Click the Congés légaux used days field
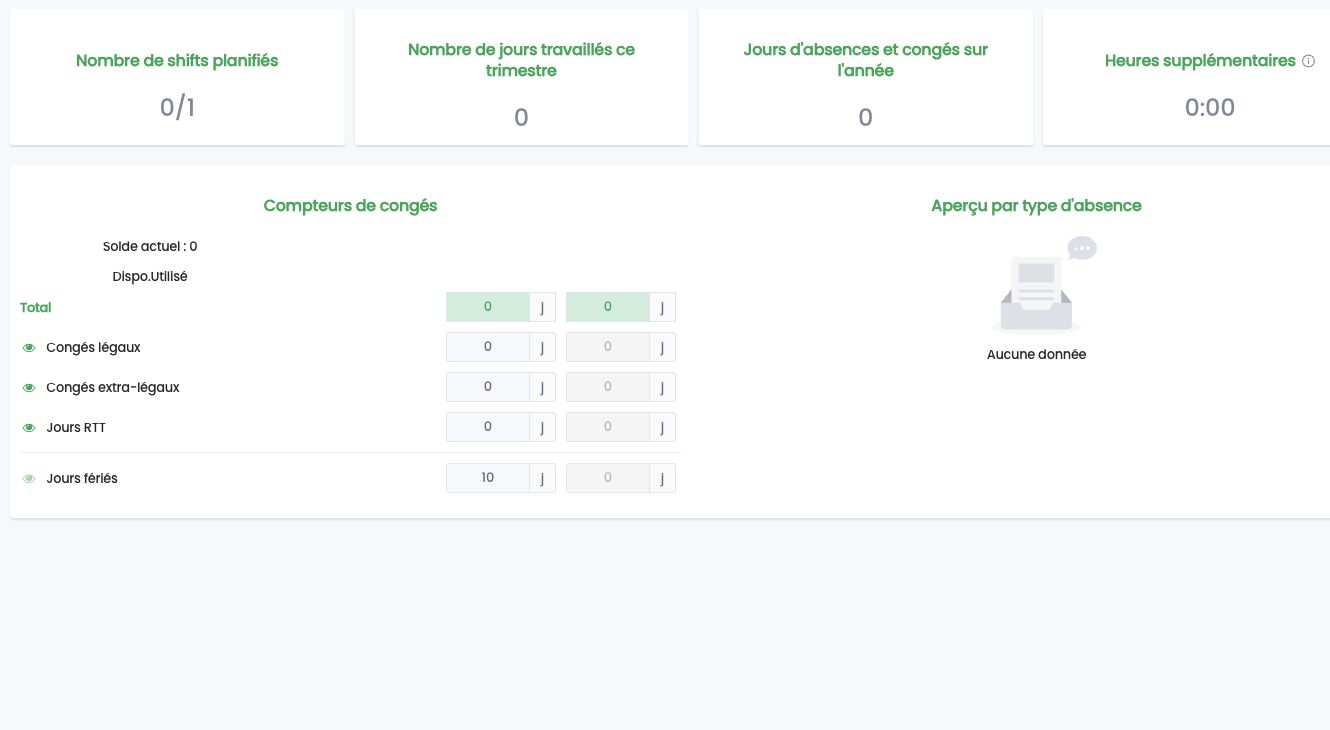The height and width of the screenshot is (730, 1330). coord(608,347)
